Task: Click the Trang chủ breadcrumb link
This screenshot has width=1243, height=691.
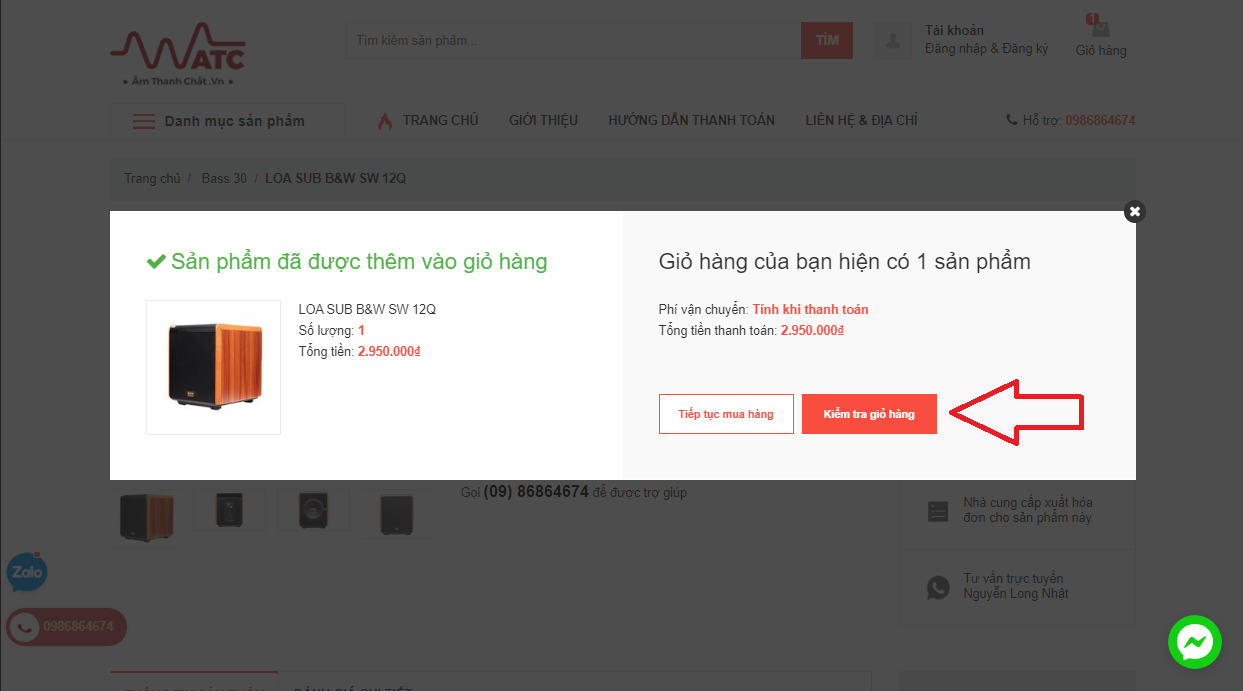Action: tap(152, 178)
